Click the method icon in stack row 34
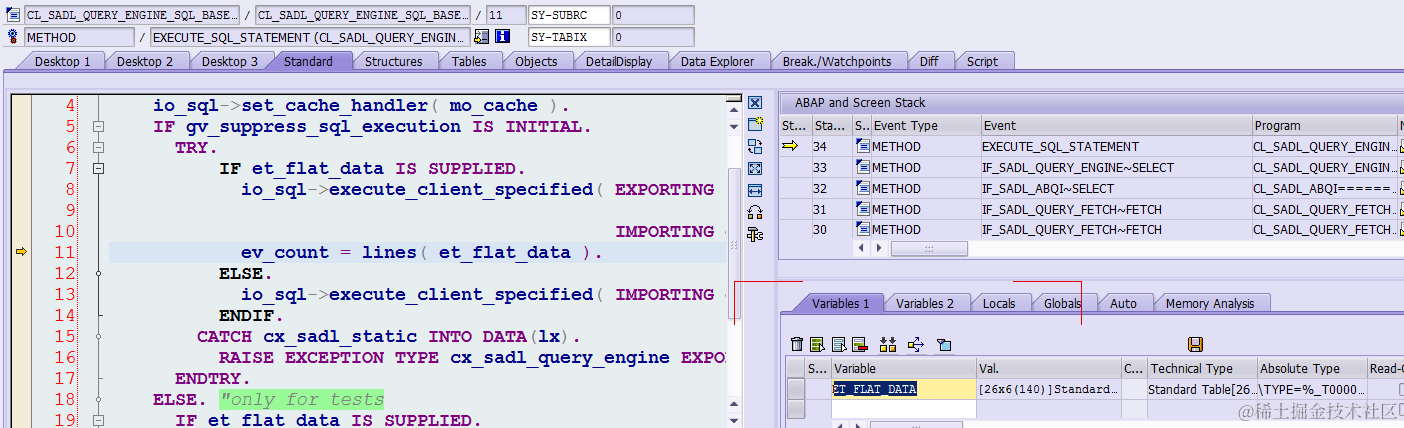 click(x=862, y=146)
